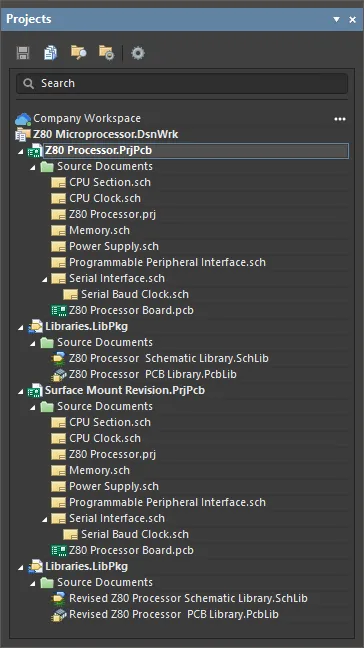This screenshot has height=648, width=364.
Task: Open Company Workspace three-dot menu
Action: tap(340, 119)
